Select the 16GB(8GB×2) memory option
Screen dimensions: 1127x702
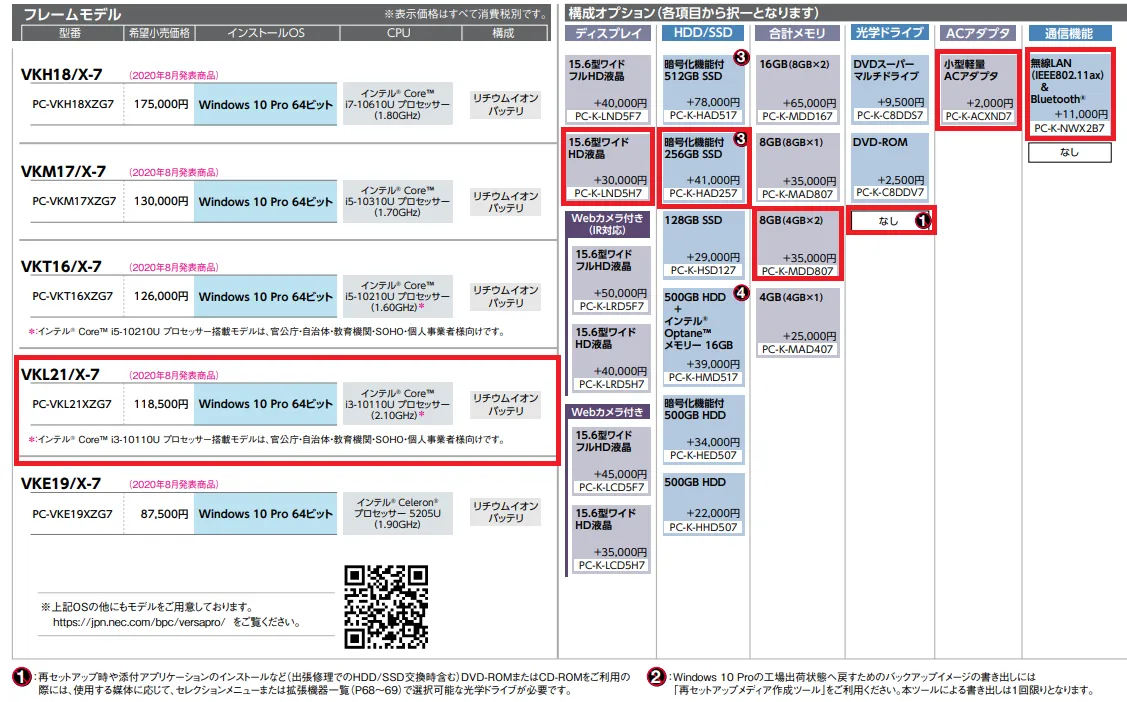click(797, 90)
